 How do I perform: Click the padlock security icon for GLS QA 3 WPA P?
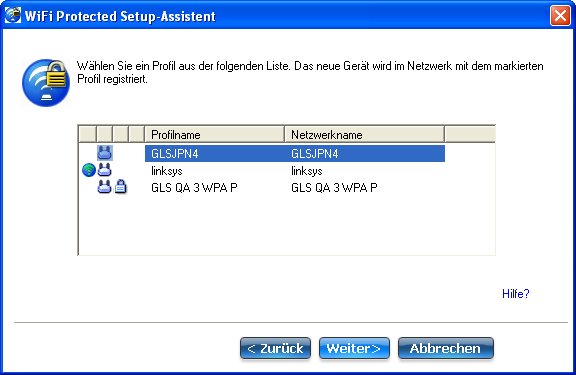120,187
